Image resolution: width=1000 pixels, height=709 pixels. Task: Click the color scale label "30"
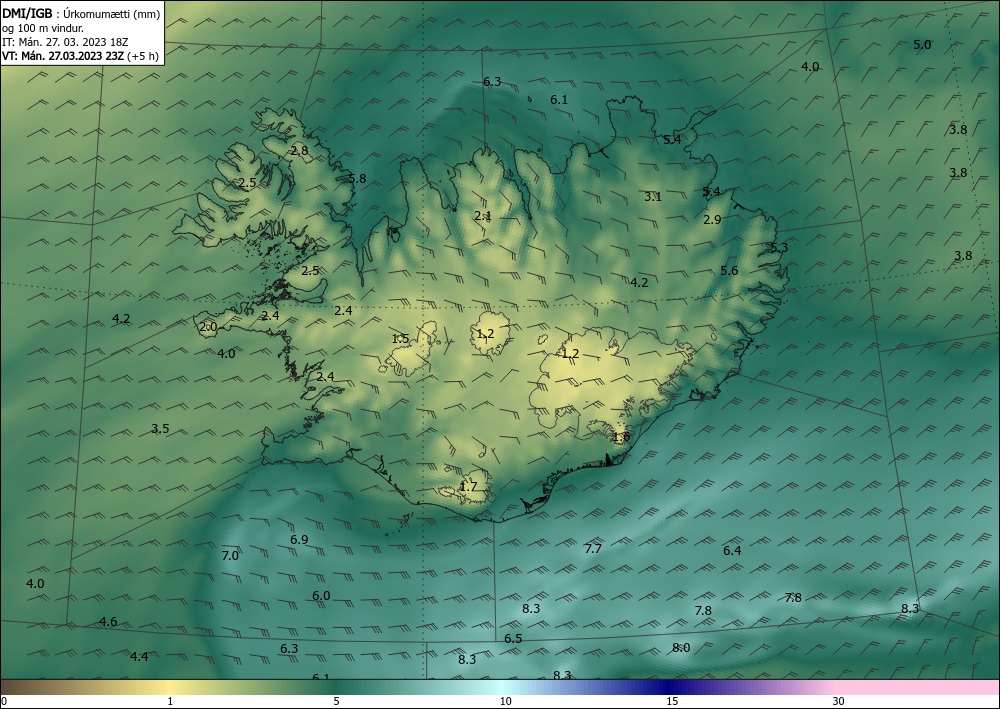839,702
